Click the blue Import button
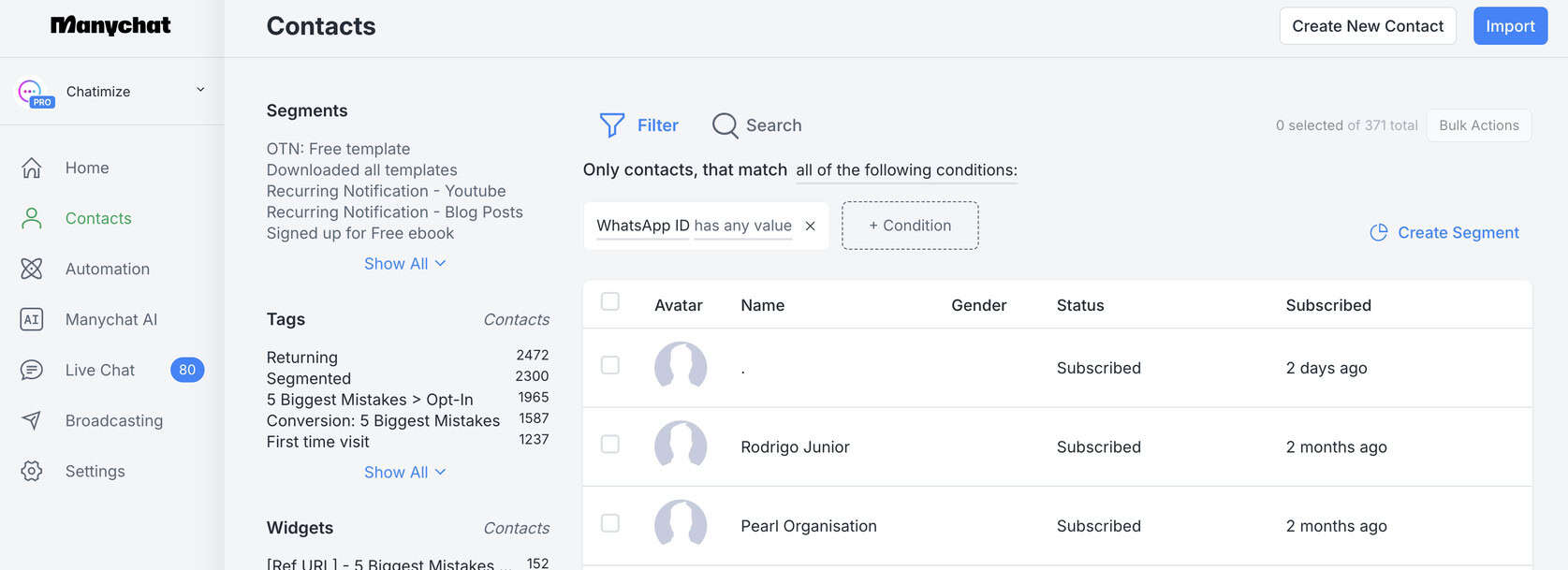This screenshot has height=570, width=1568. tap(1509, 26)
